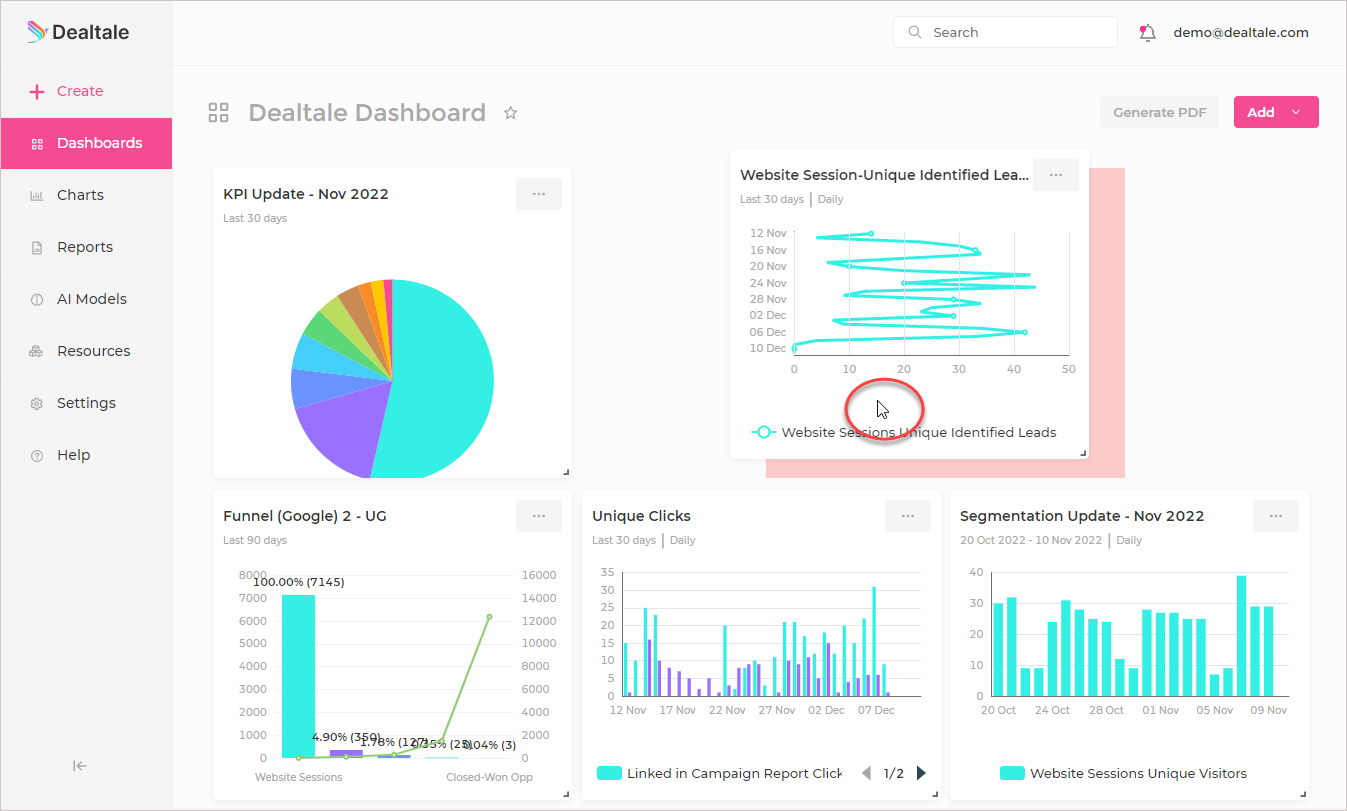1347x811 pixels.
Task: Click the Dealtale Dashboard heading
Action: (367, 112)
